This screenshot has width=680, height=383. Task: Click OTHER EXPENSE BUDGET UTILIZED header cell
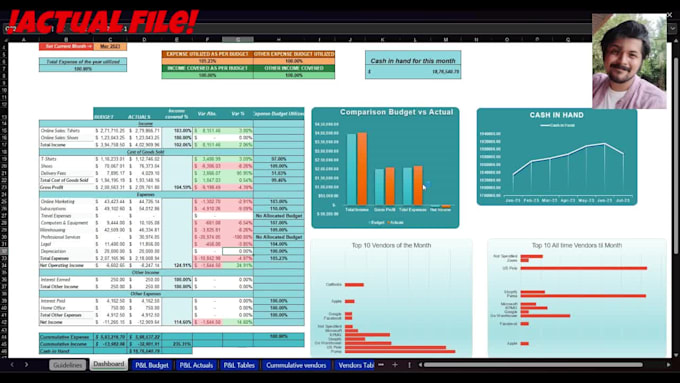coord(294,54)
